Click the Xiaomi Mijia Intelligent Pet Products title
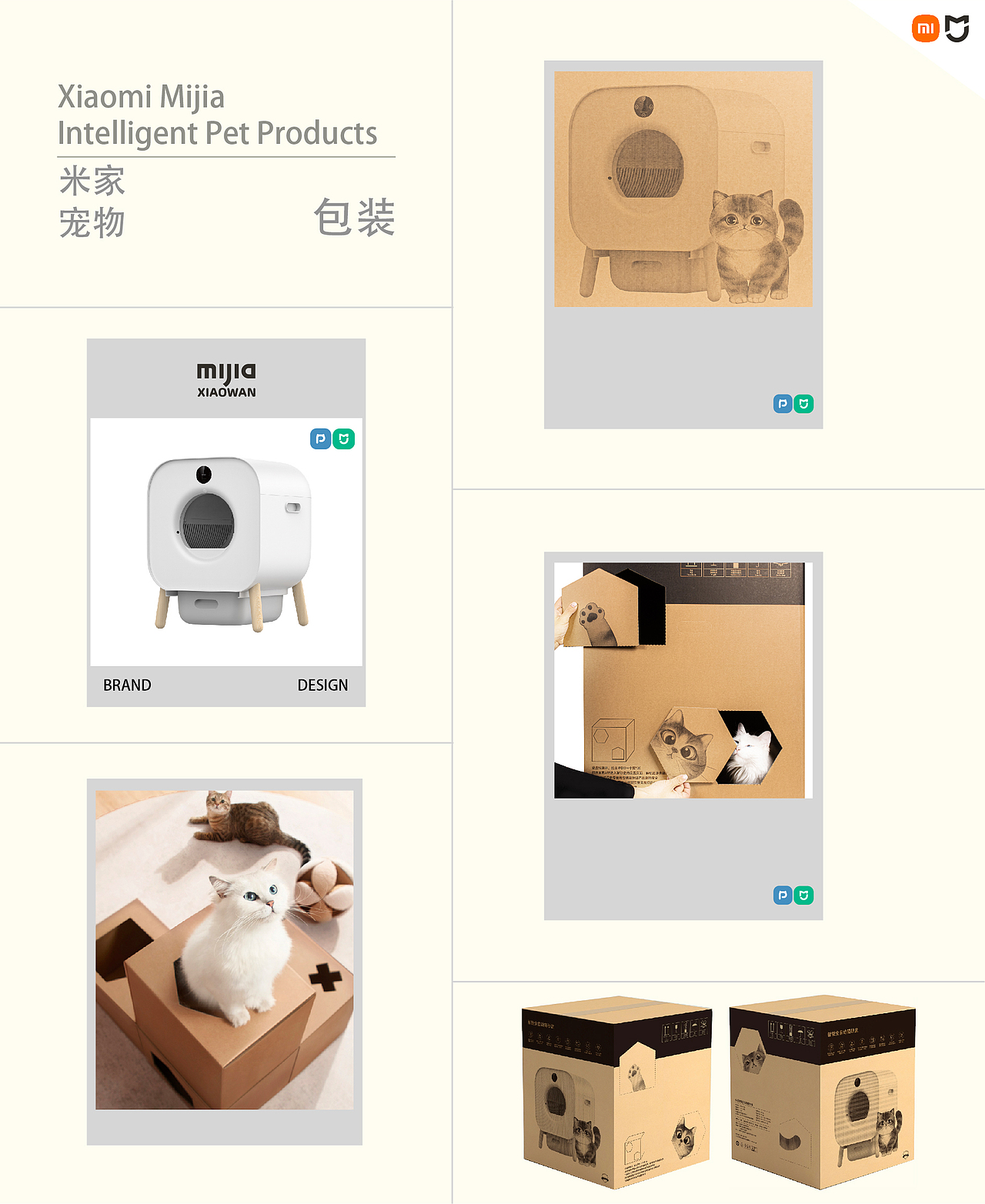 (x=218, y=115)
